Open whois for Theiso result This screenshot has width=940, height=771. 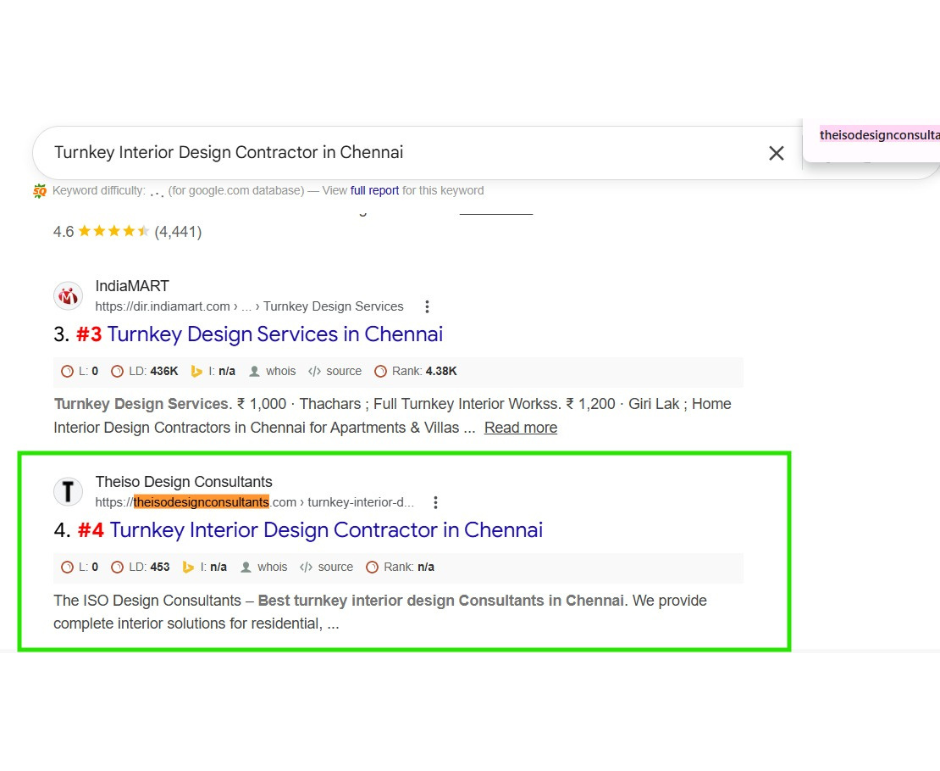coord(264,567)
